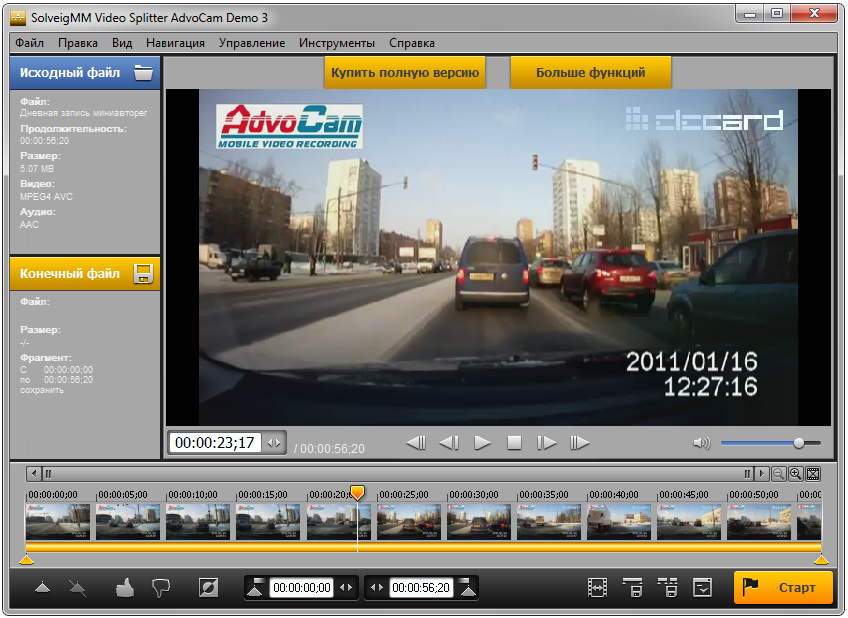Step back one frame
Image resolution: width=848 pixels, height=618 pixels.
tap(449, 443)
